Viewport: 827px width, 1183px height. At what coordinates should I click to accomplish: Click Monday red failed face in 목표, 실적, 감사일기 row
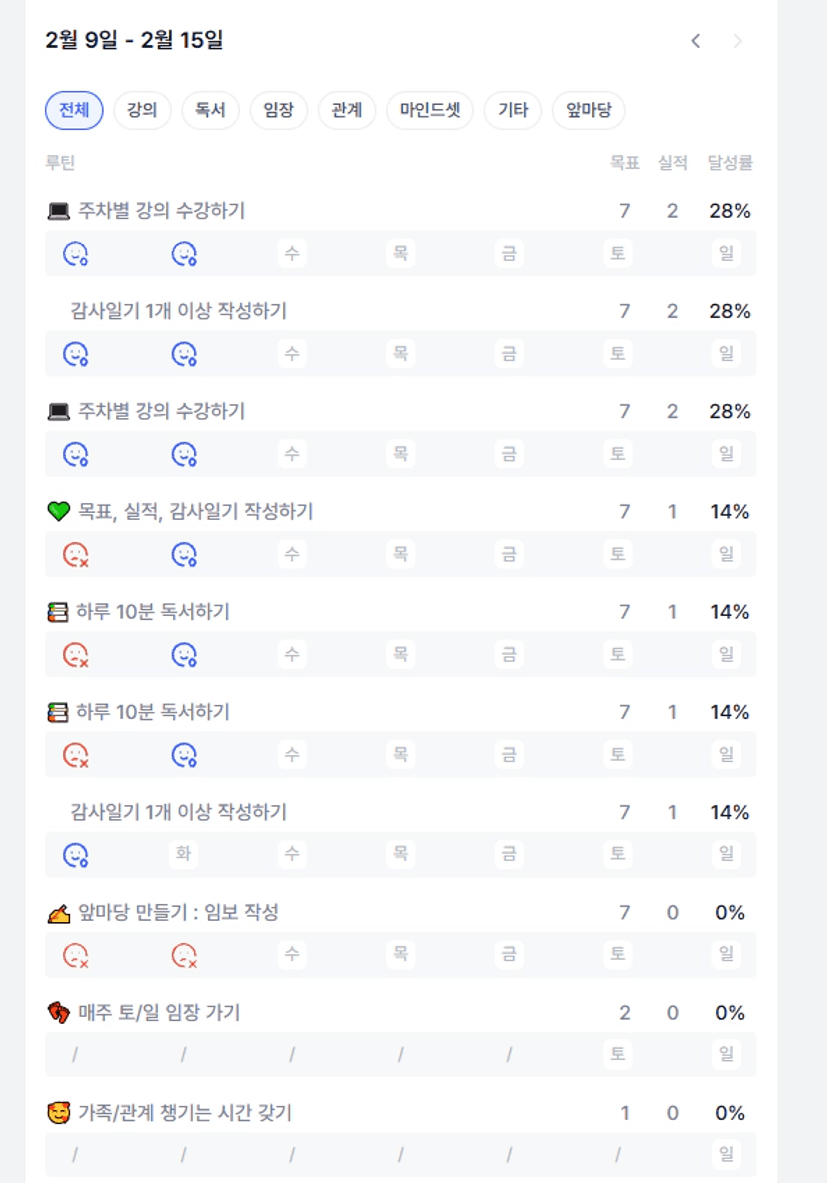tap(76, 554)
